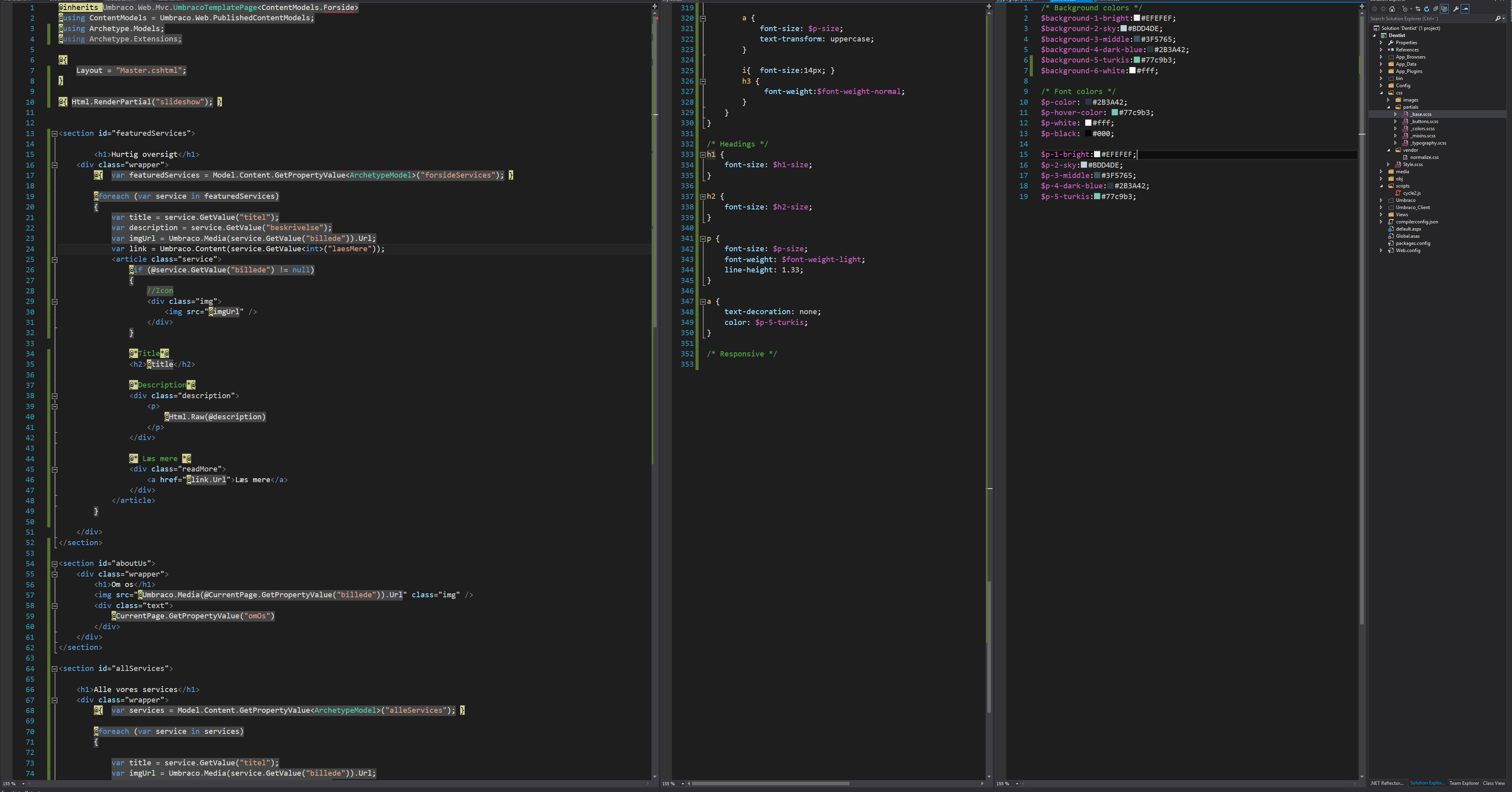Viewport: 1512px width, 792px height.
Task: Select the cycle2.js file in scripts folder
Action: tap(1412, 193)
